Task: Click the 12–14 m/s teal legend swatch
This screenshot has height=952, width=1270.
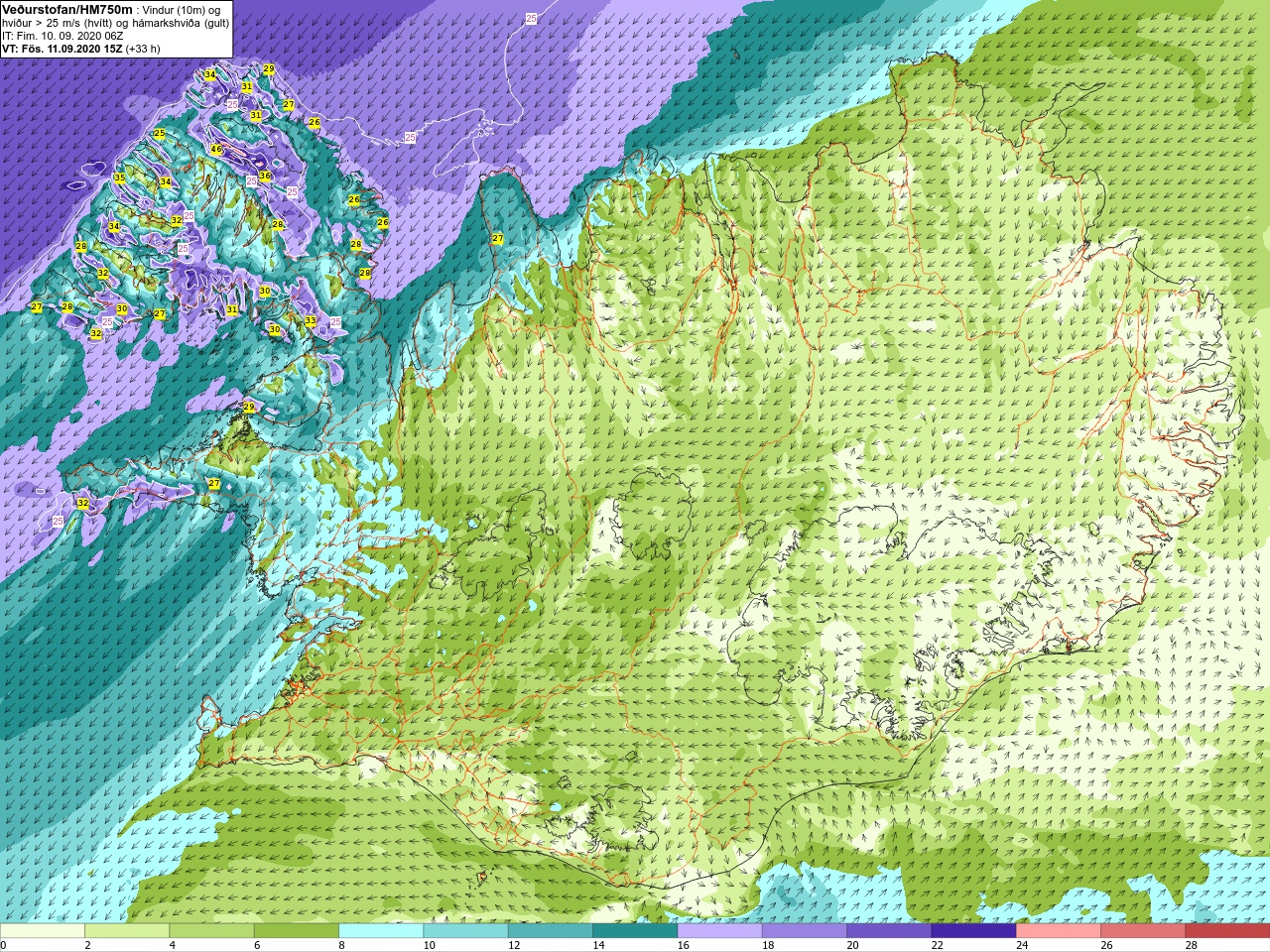Action: 551,931
